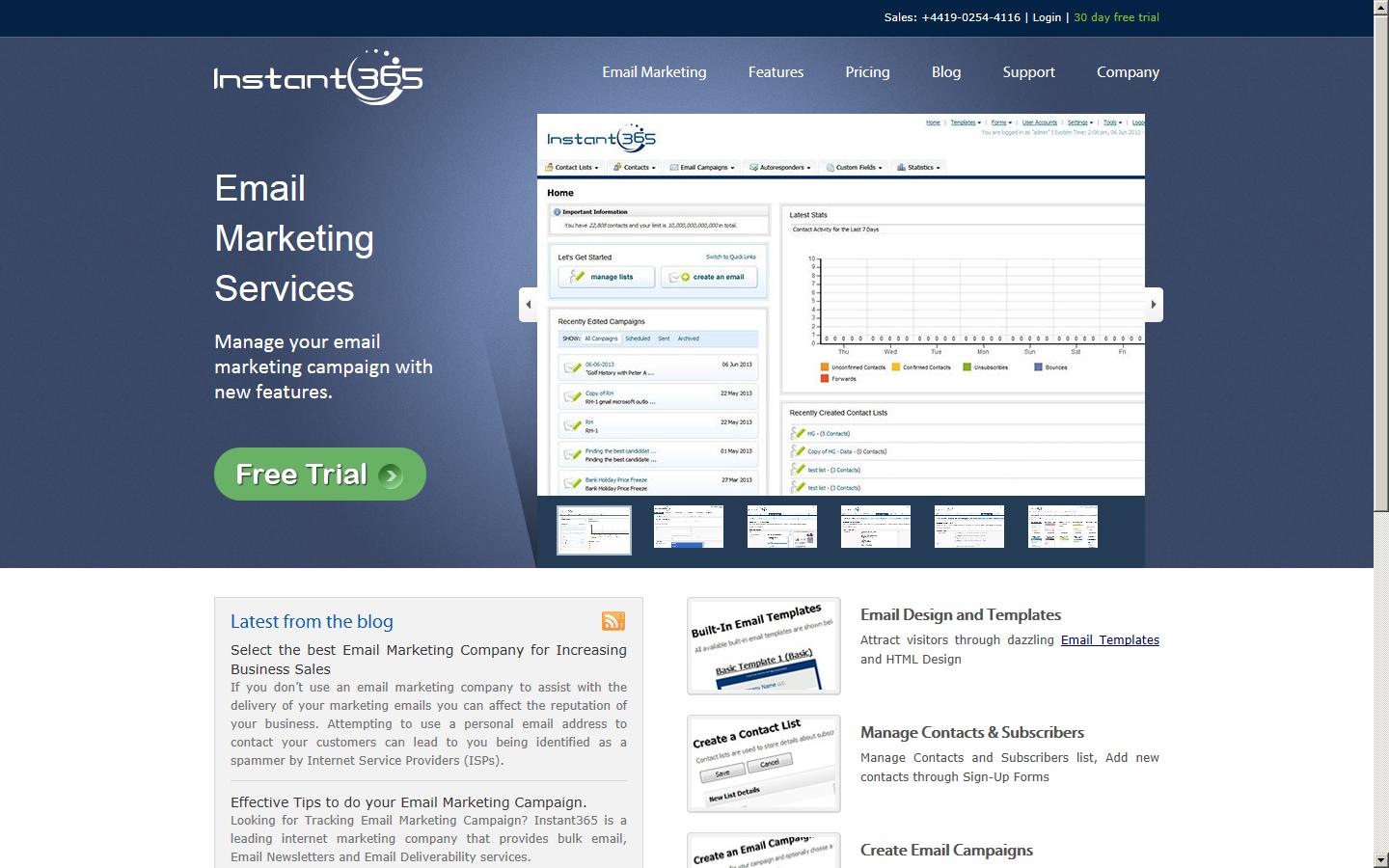Open the Pricing menu item
This screenshot has height=868, width=1389.
click(x=866, y=71)
